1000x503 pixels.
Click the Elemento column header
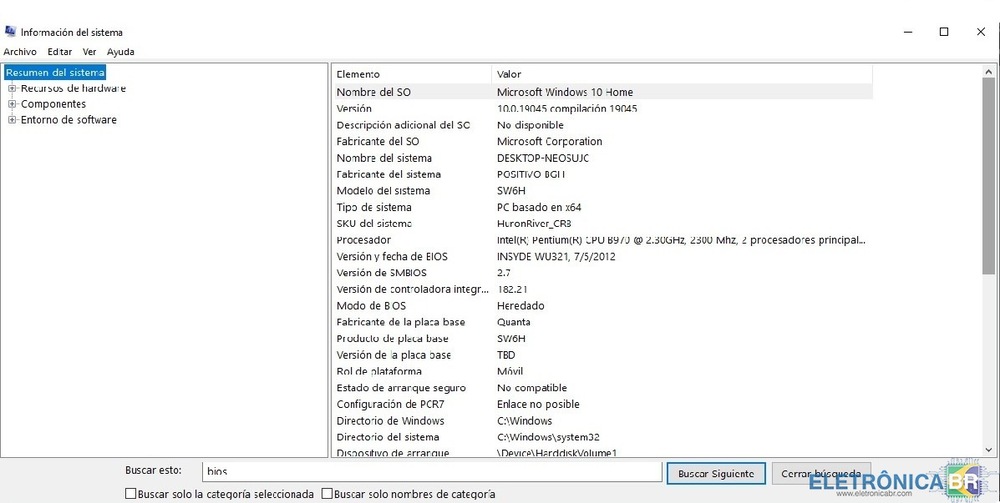410,74
